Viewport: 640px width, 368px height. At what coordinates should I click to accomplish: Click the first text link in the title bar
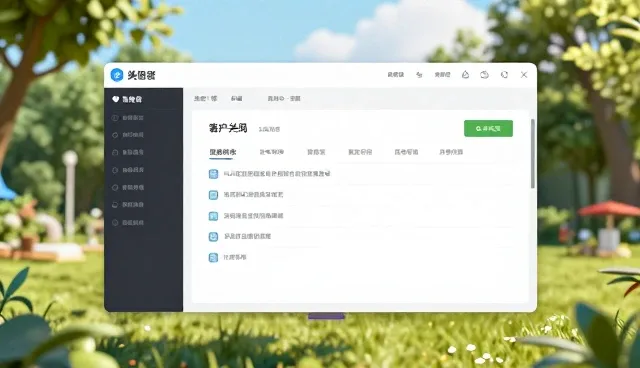tap(396, 75)
